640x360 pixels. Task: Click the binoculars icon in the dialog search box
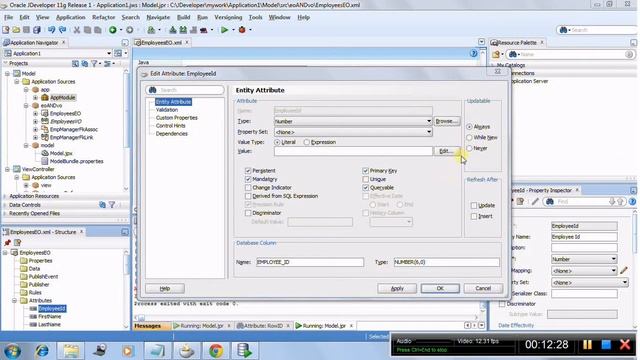click(x=153, y=90)
